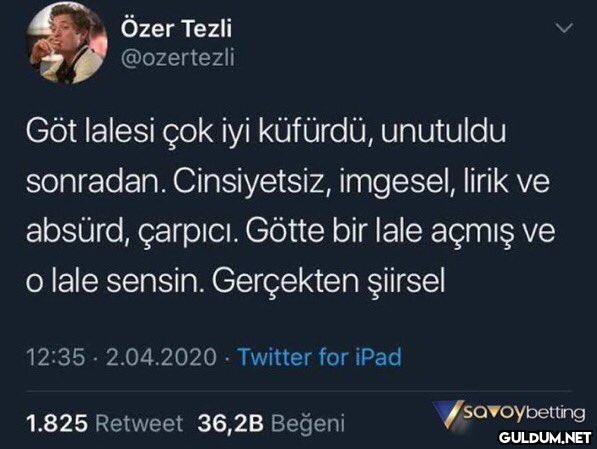
Task: Click the 2.04.2020 date
Action: pyautogui.click(x=161, y=357)
